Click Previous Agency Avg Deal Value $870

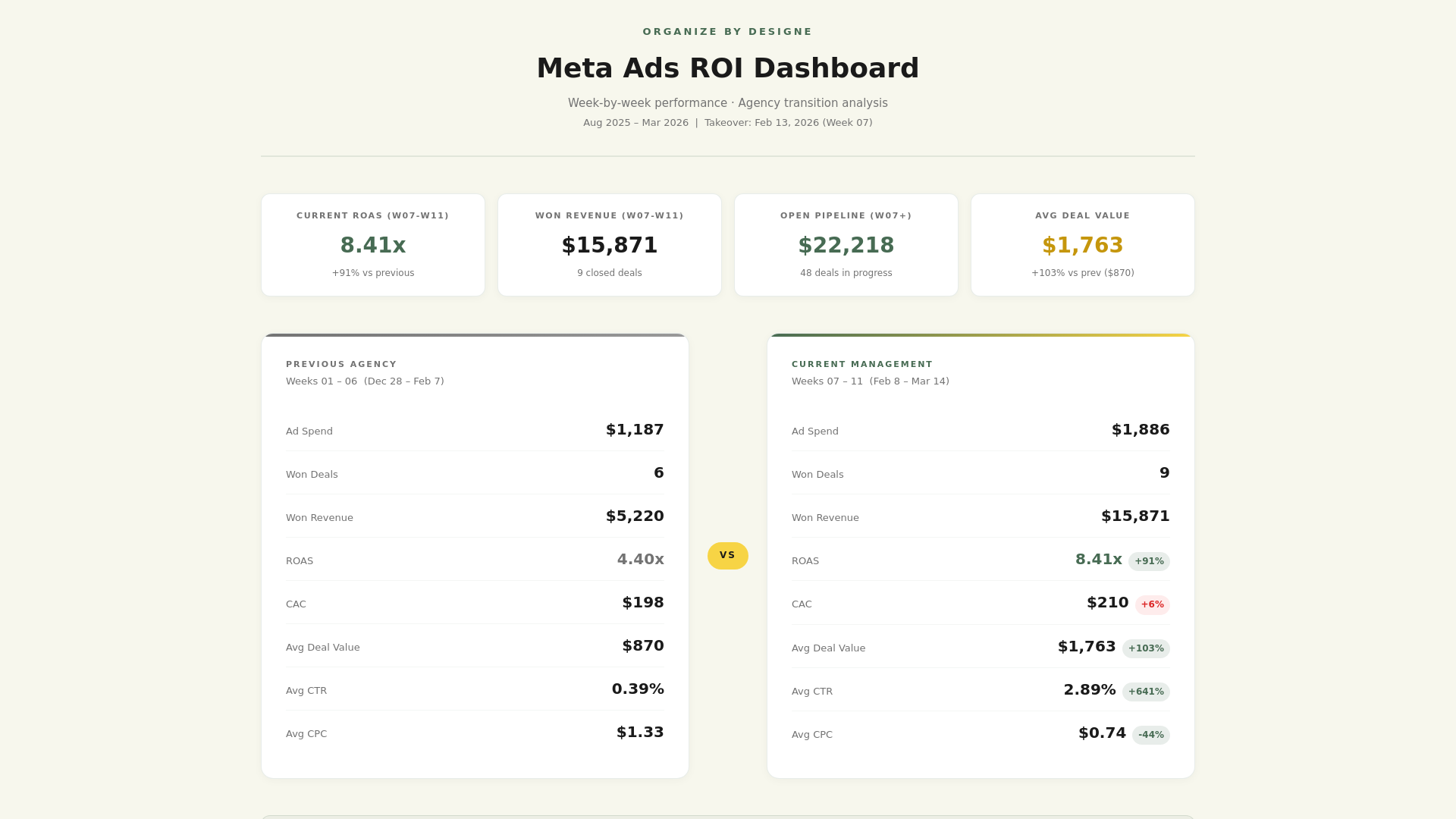(643, 646)
